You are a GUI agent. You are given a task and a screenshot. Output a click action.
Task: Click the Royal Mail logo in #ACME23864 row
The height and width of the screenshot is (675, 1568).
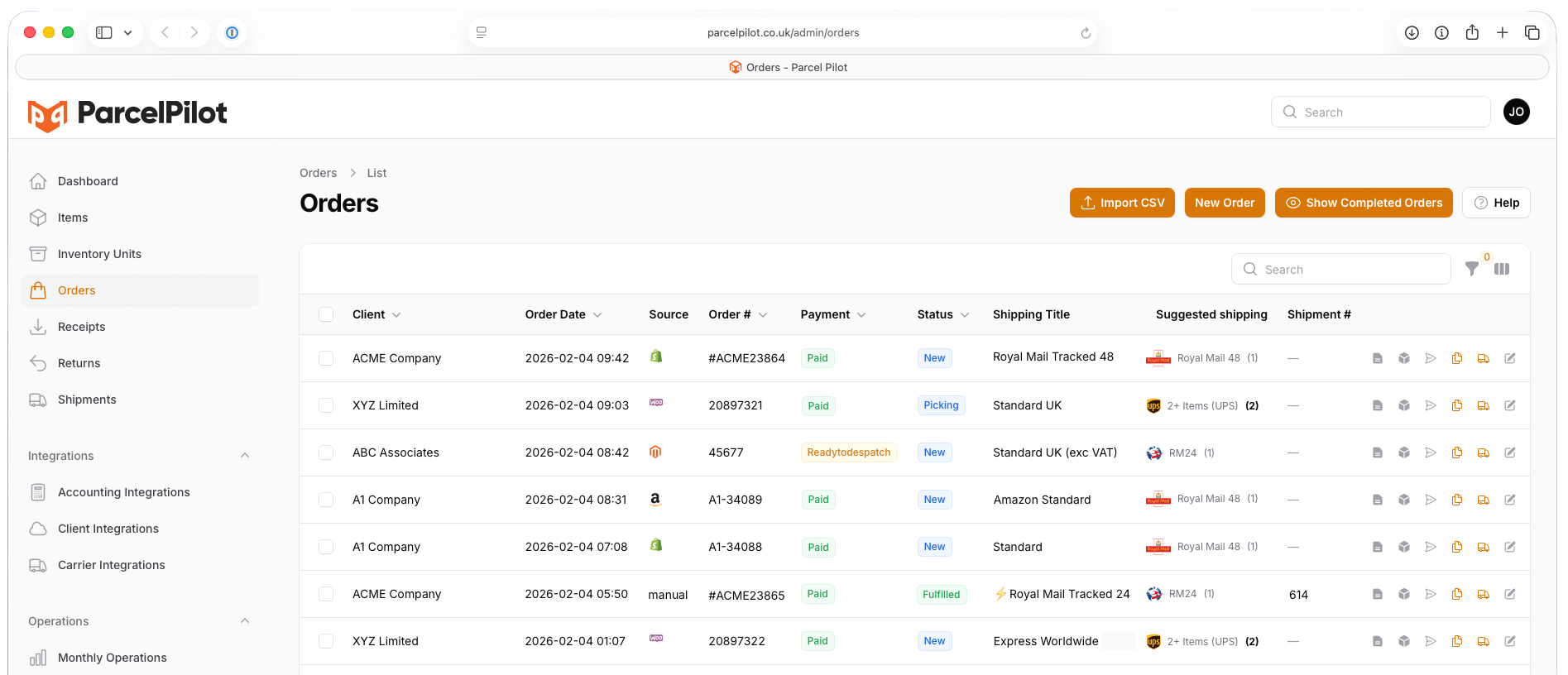pyautogui.click(x=1158, y=358)
